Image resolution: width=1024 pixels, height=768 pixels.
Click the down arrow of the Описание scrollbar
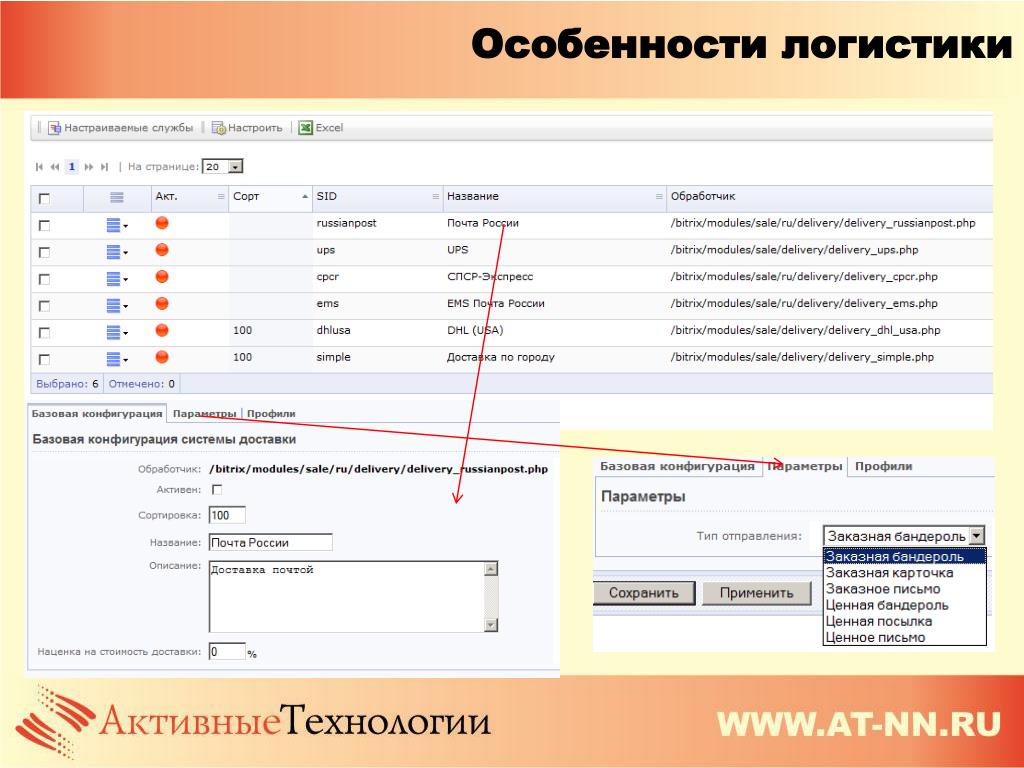pyautogui.click(x=491, y=625)
